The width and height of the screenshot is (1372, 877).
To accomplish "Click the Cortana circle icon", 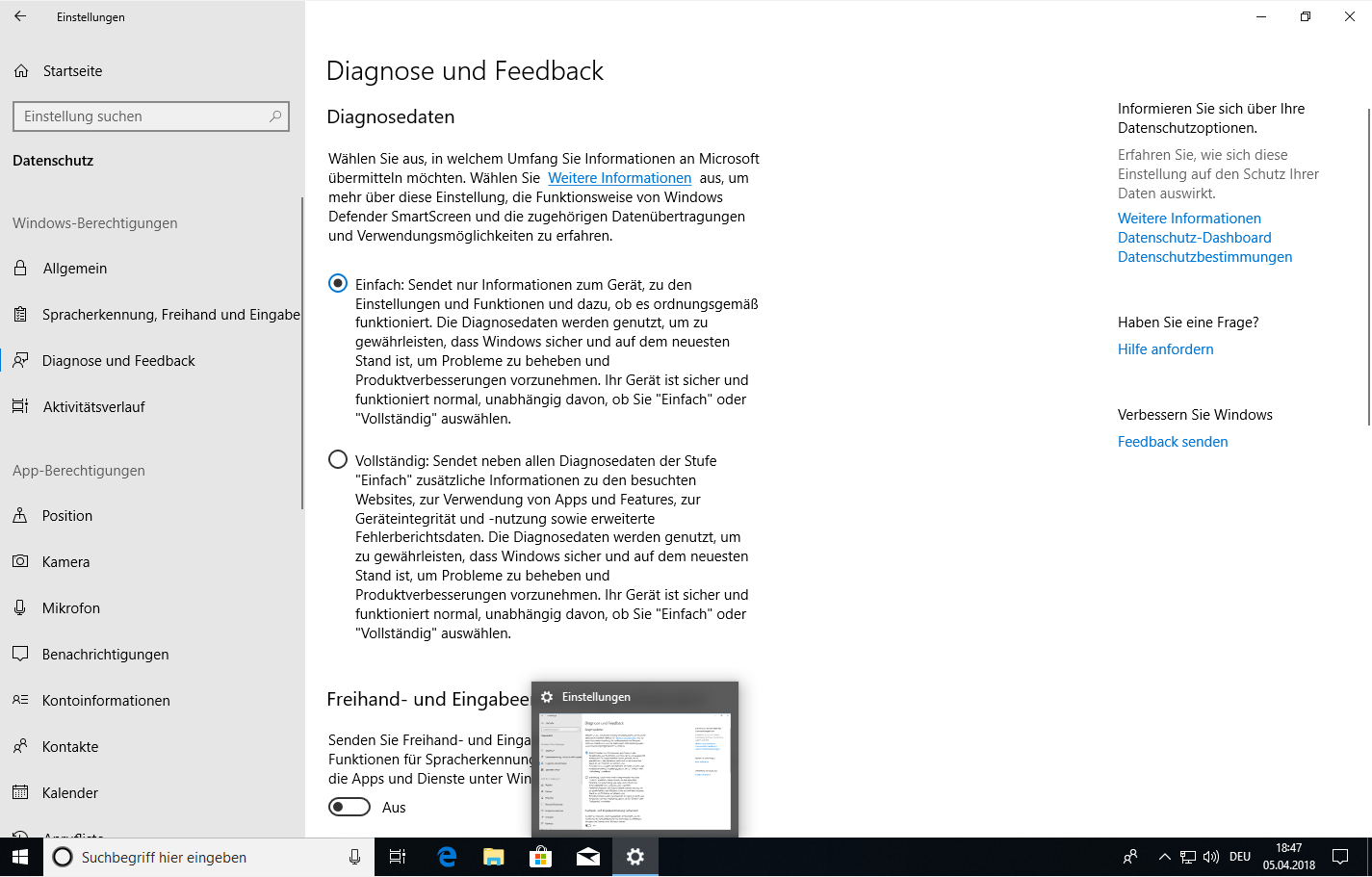I will click(x=63, y=857).
